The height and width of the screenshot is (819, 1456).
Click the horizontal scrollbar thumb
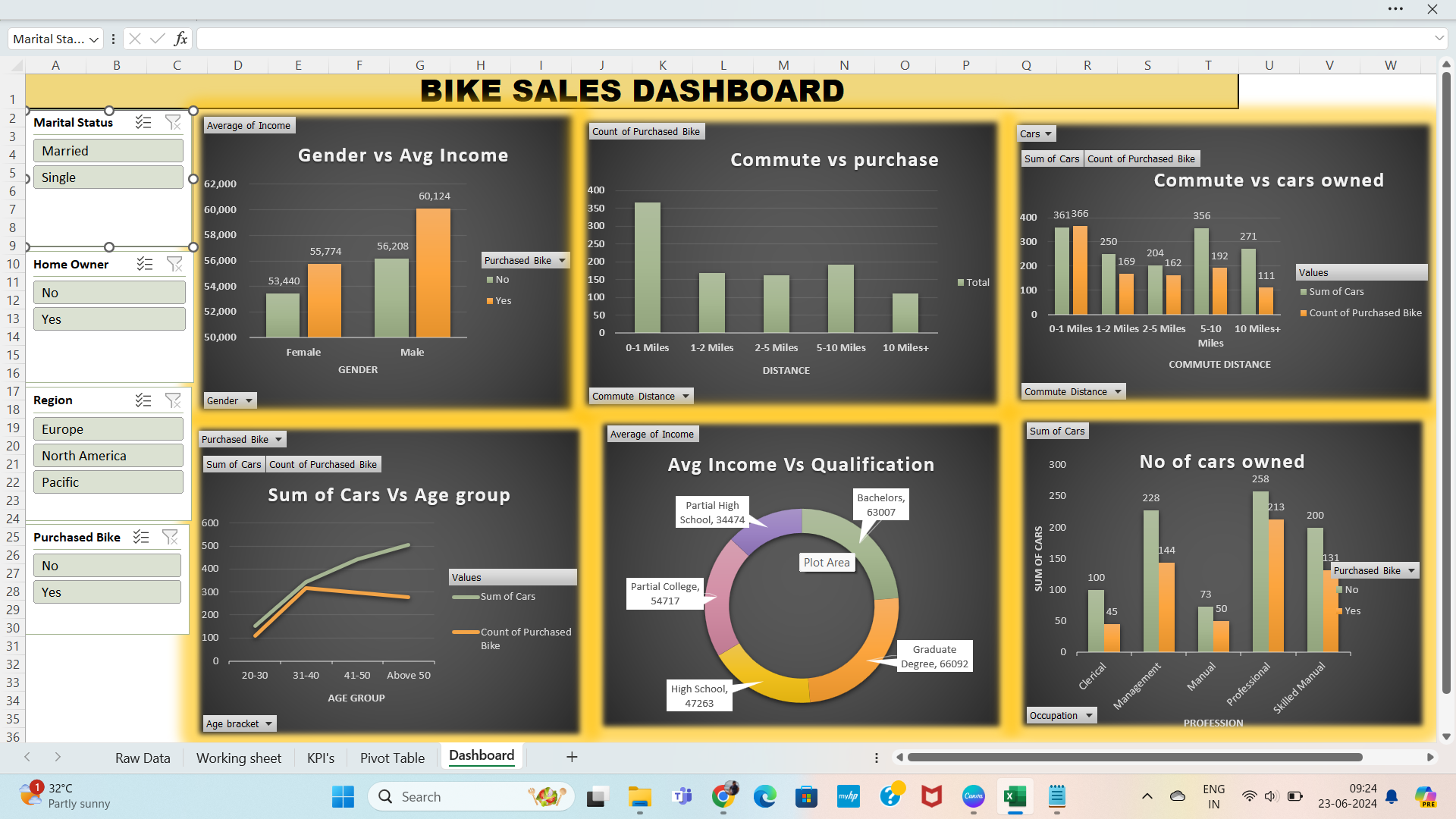pyautogui.click(x=1134, y=757)
